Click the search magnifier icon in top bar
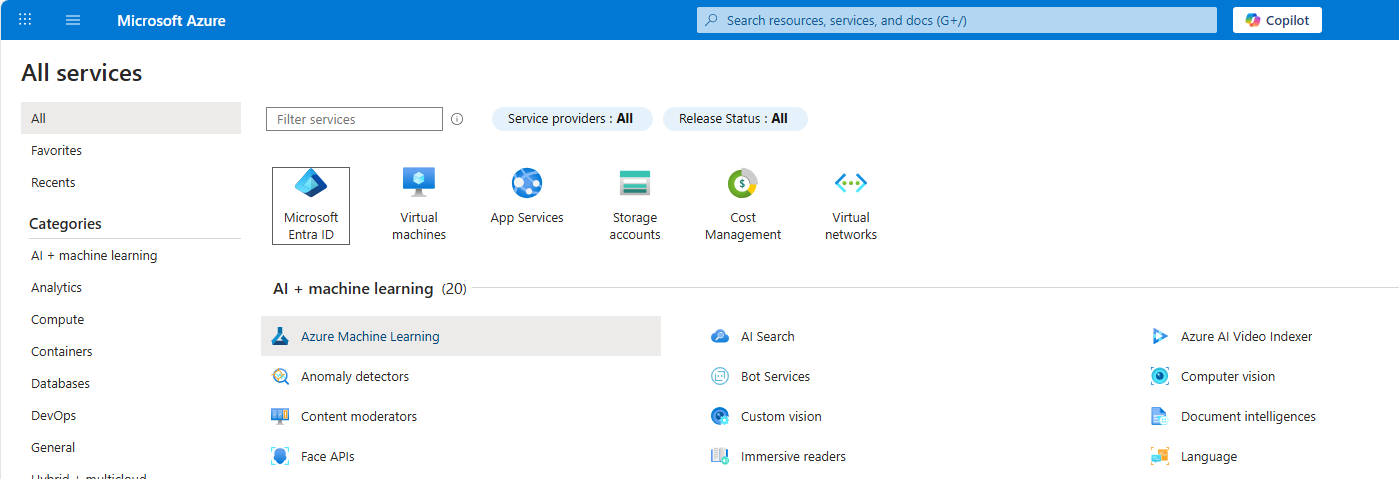Image resolution: width=1399 pixels, height=479 pixels. coord(711,20)
